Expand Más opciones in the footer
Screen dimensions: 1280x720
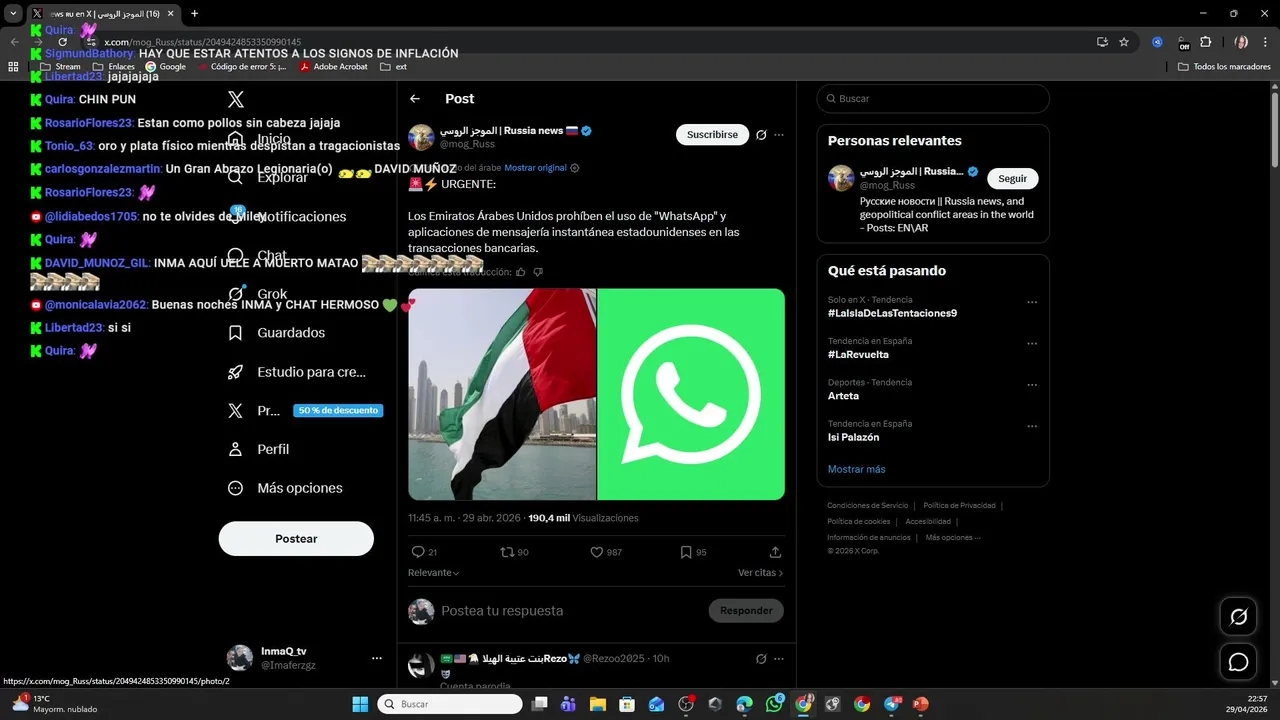[x=953, y=537]
